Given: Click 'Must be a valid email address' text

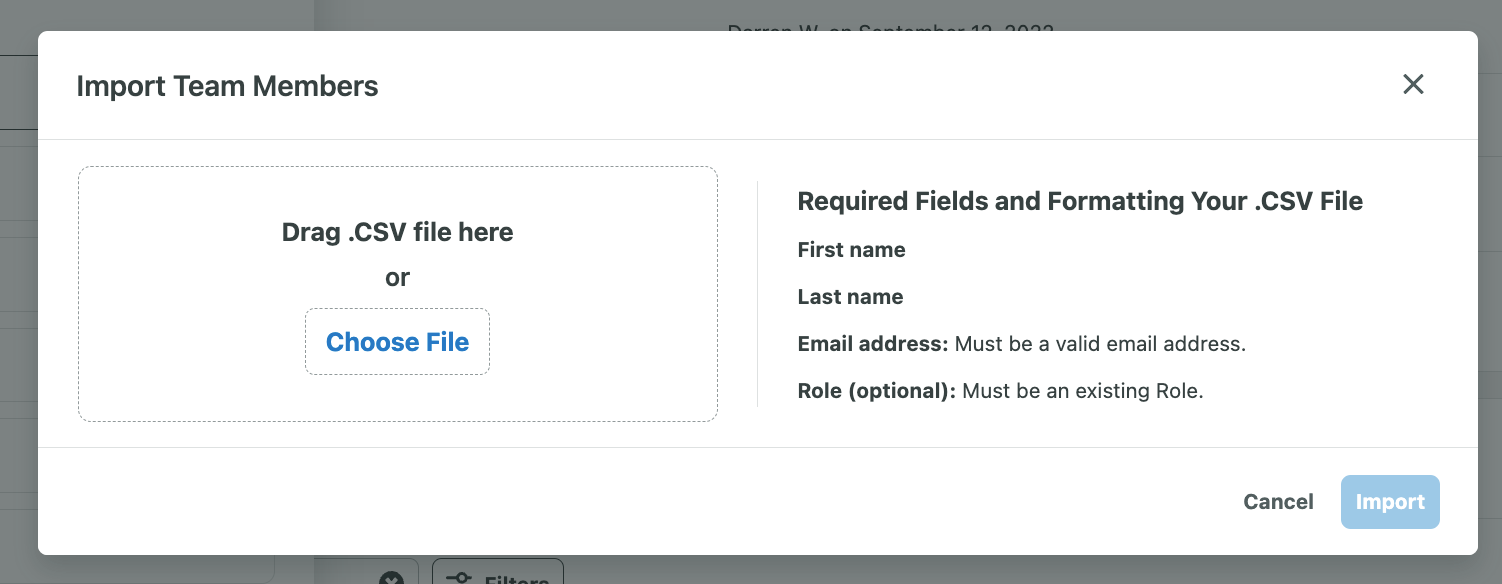Looking at the screenshot, I should (x=1100, y=344).
